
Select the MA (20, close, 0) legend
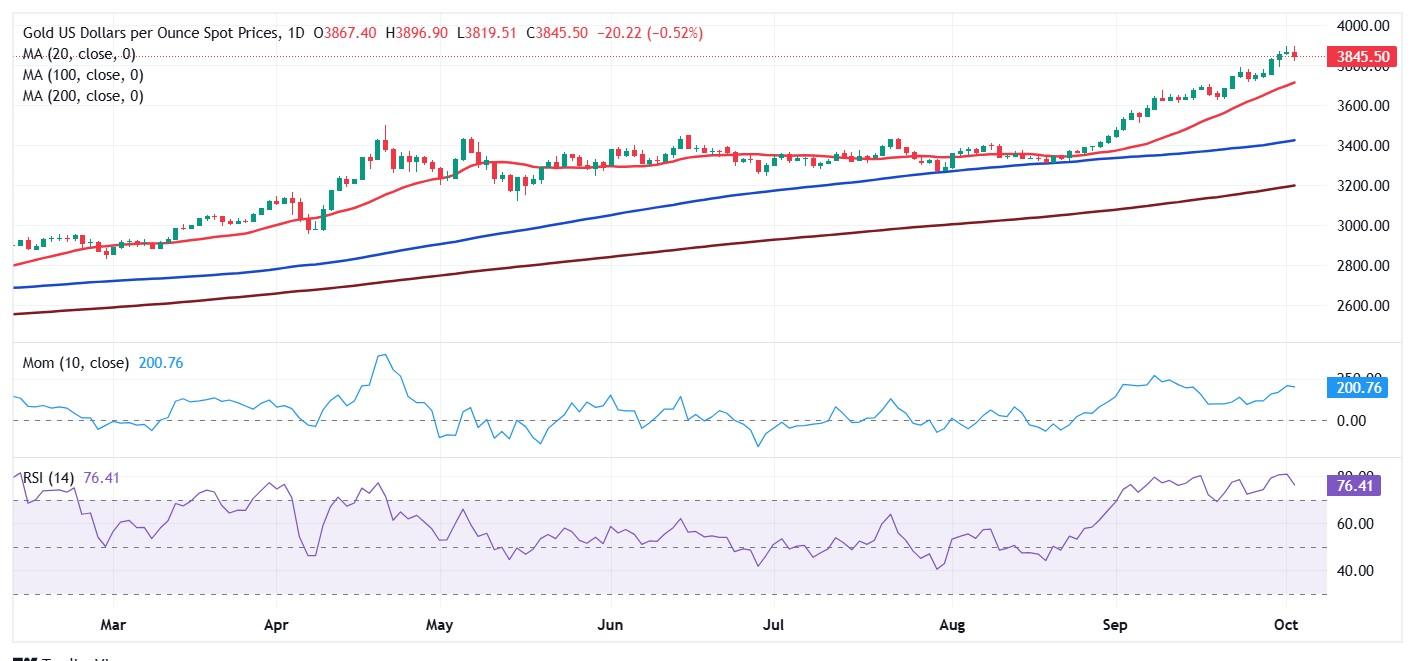82,54
